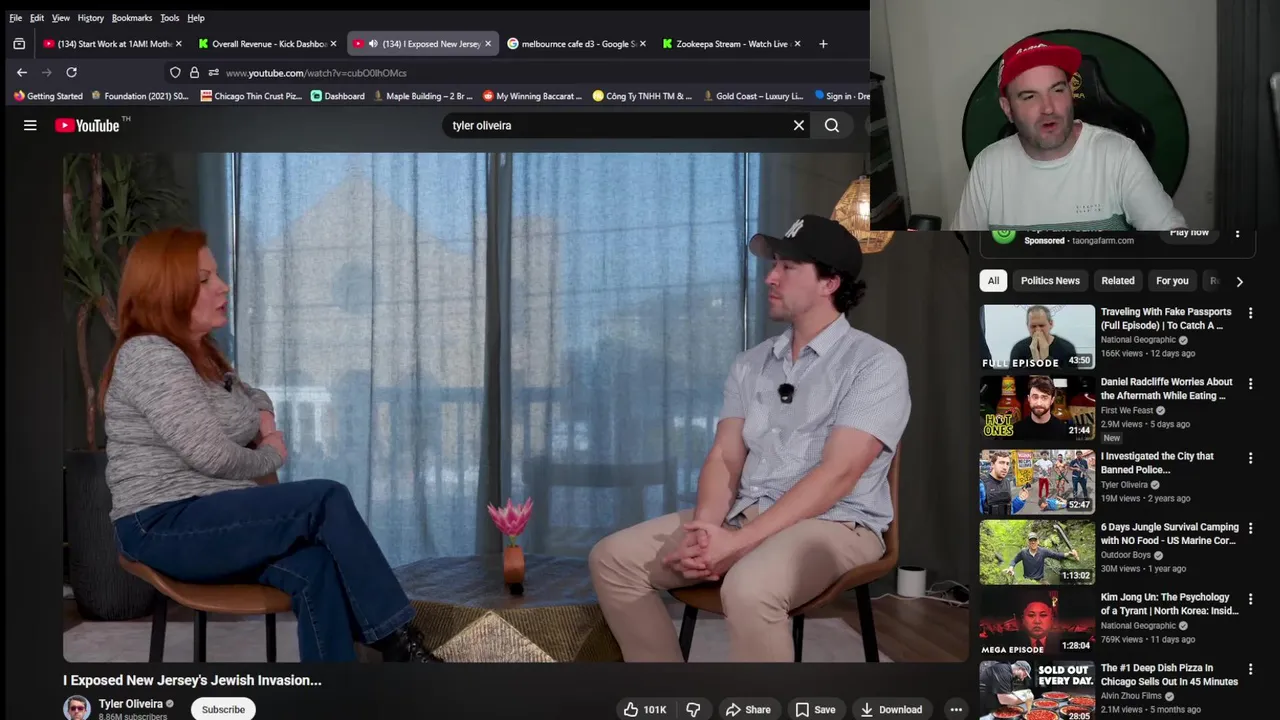Open Tyler Oliveira channel avatar
Image resolution: width=1280 pixels, height=720 pixels.
tap(77, 708)
